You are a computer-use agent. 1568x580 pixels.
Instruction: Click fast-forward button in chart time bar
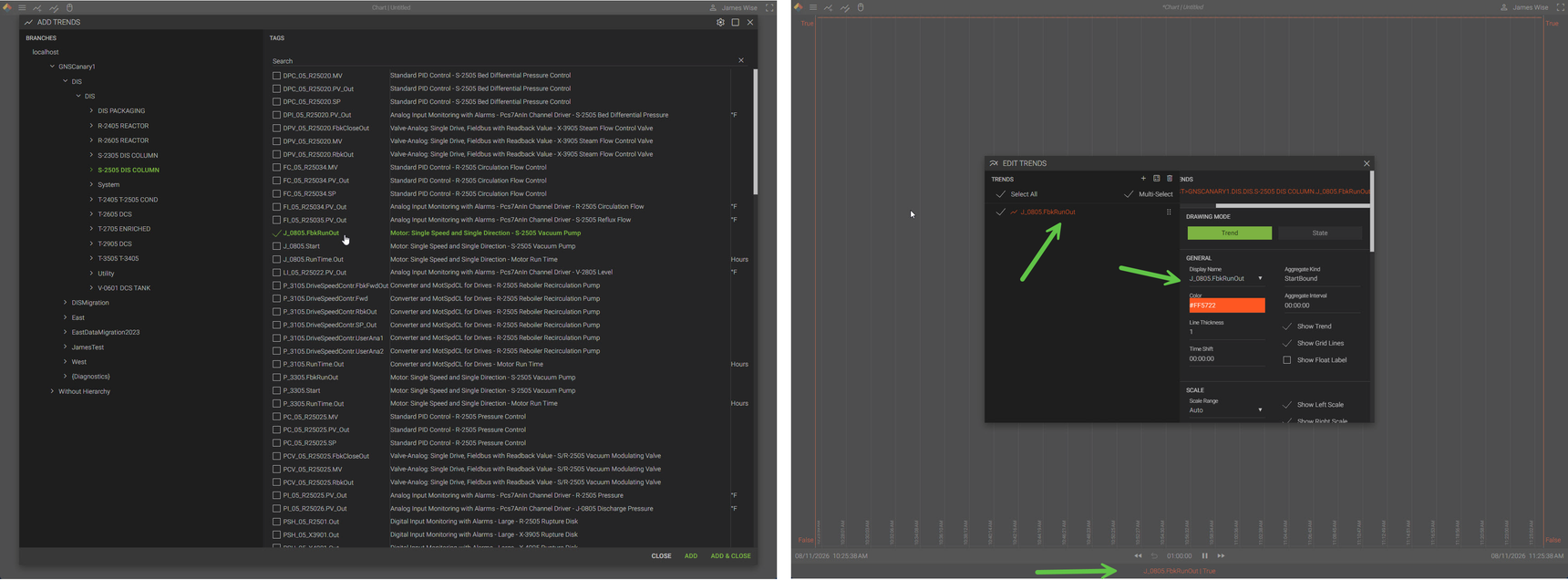[1222, 555]
